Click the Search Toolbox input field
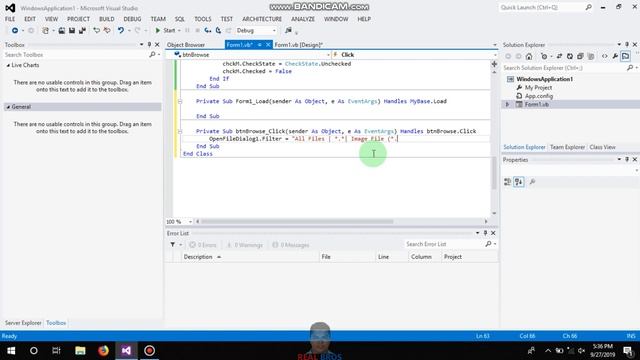The width and height of the screenshot is (640, 360). tap(76, 55)
